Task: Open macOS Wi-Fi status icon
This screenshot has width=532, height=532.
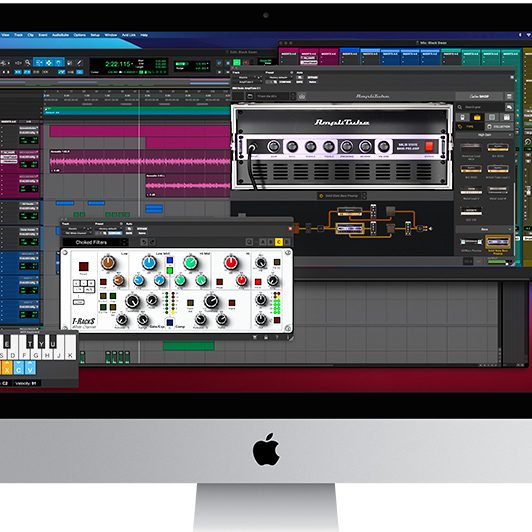Action: pyautogui.click(x=529, y=35)
